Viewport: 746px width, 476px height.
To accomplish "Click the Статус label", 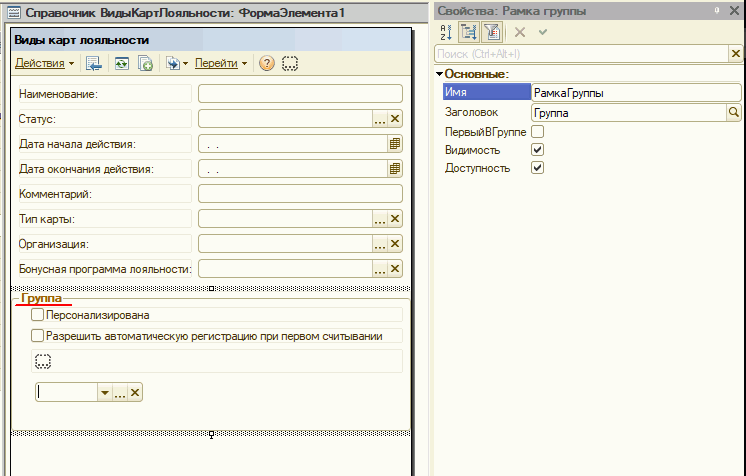I will tap(37, 119).
